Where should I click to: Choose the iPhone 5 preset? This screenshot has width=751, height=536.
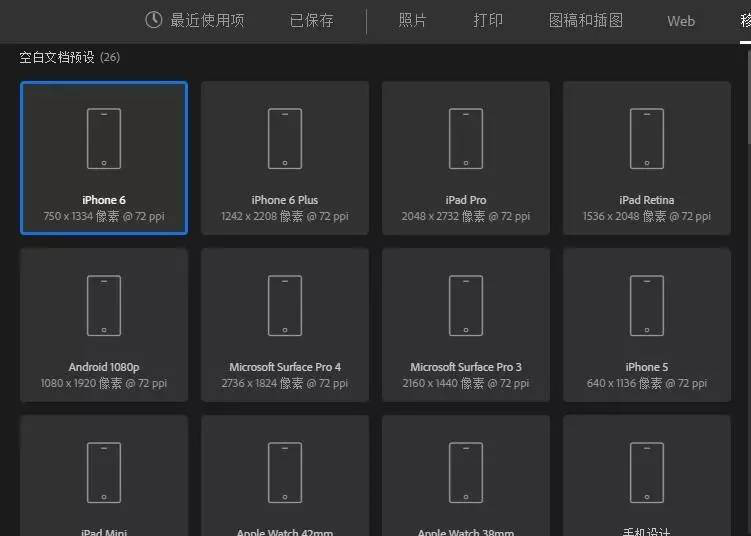click(647, 325)
